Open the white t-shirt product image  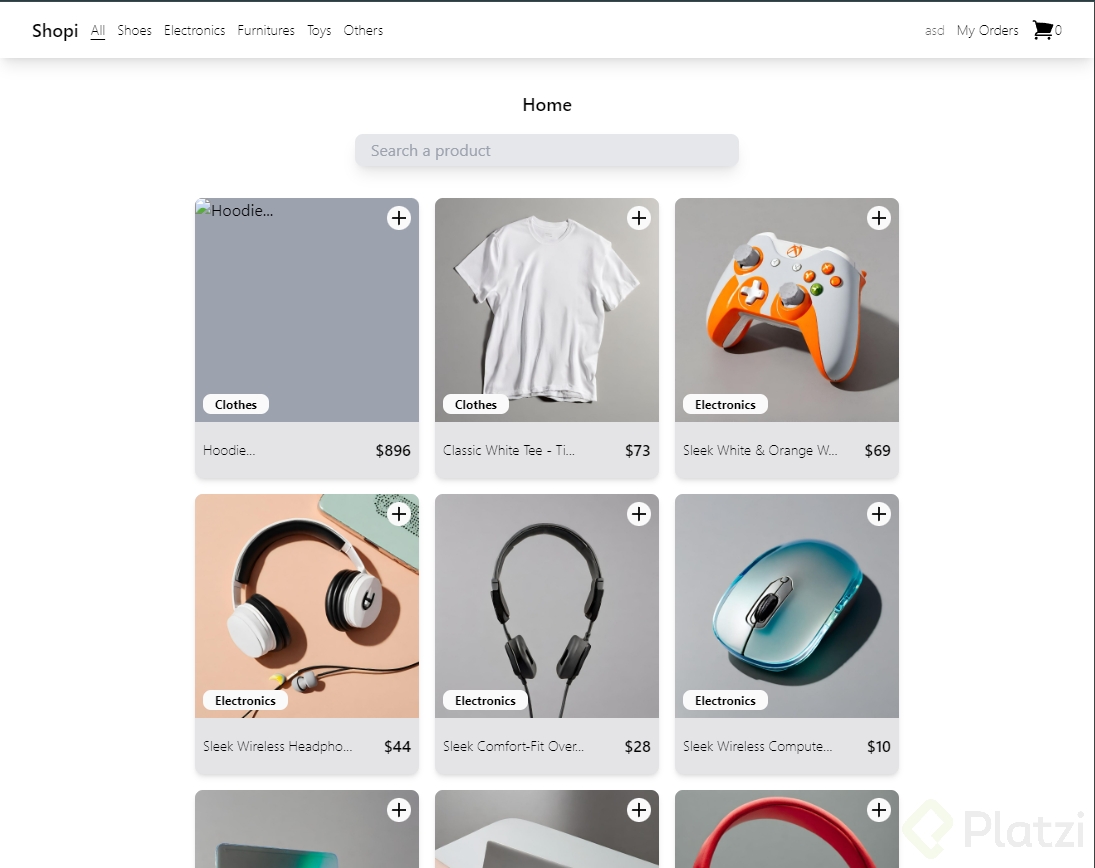pyautogui.click(x=547, y=300)
